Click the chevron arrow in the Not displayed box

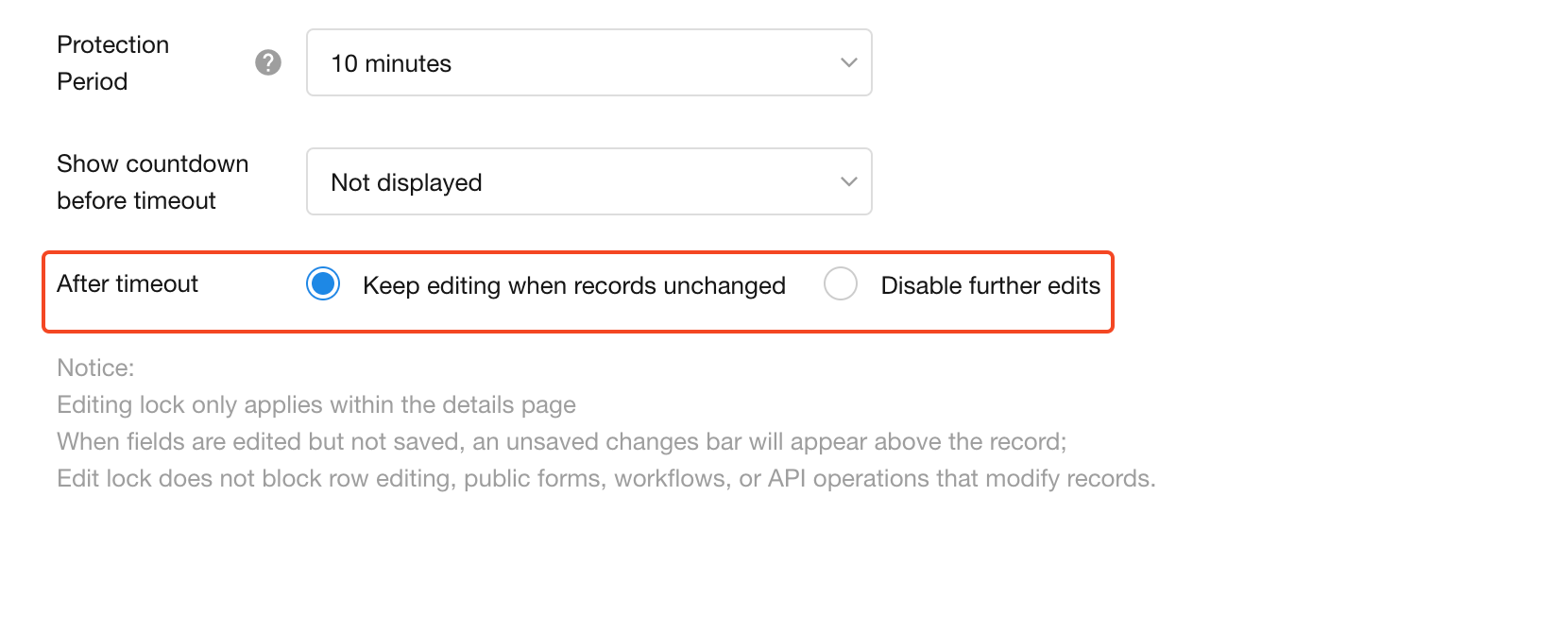[x=848, y=181]
